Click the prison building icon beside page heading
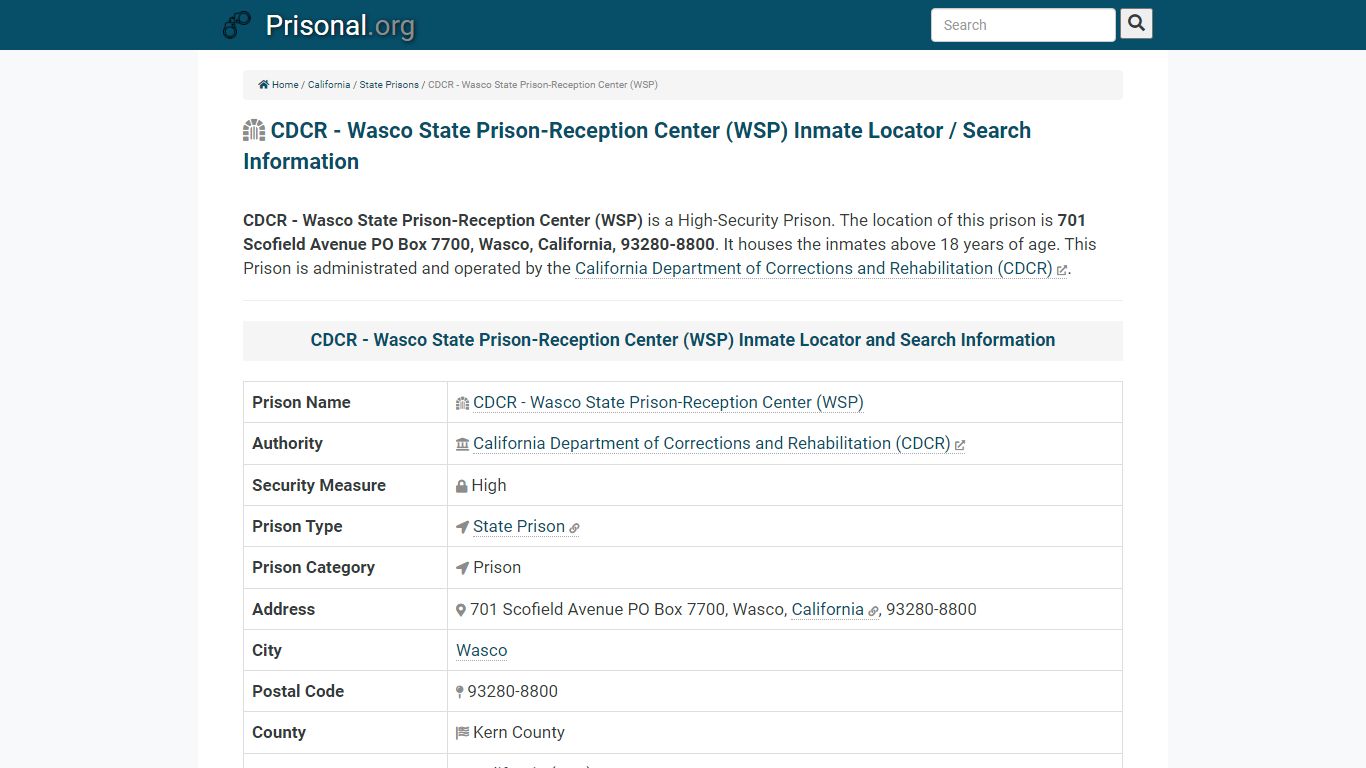Image resolution: width=1366 pixels, height=768 pixels. pyautogui.click(x=254, y=131)
